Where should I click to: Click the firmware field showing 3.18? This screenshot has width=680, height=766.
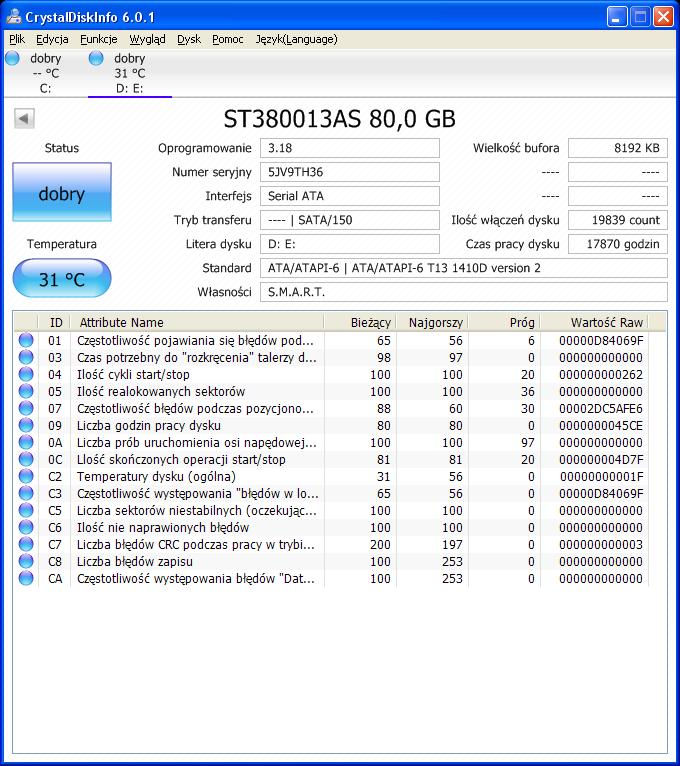click(x=350, y=148)
